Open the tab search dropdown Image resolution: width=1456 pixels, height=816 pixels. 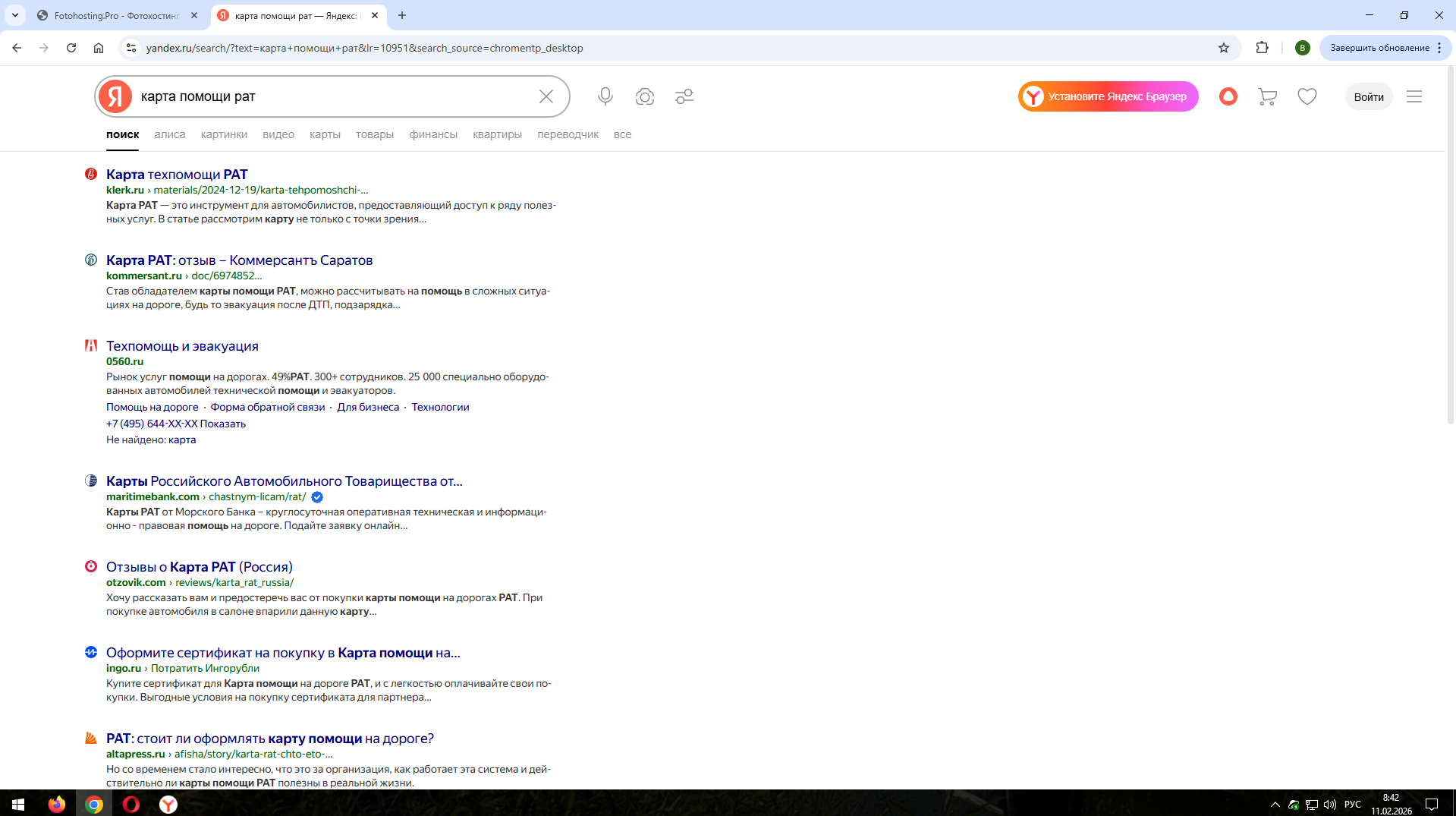coord(15,15)
